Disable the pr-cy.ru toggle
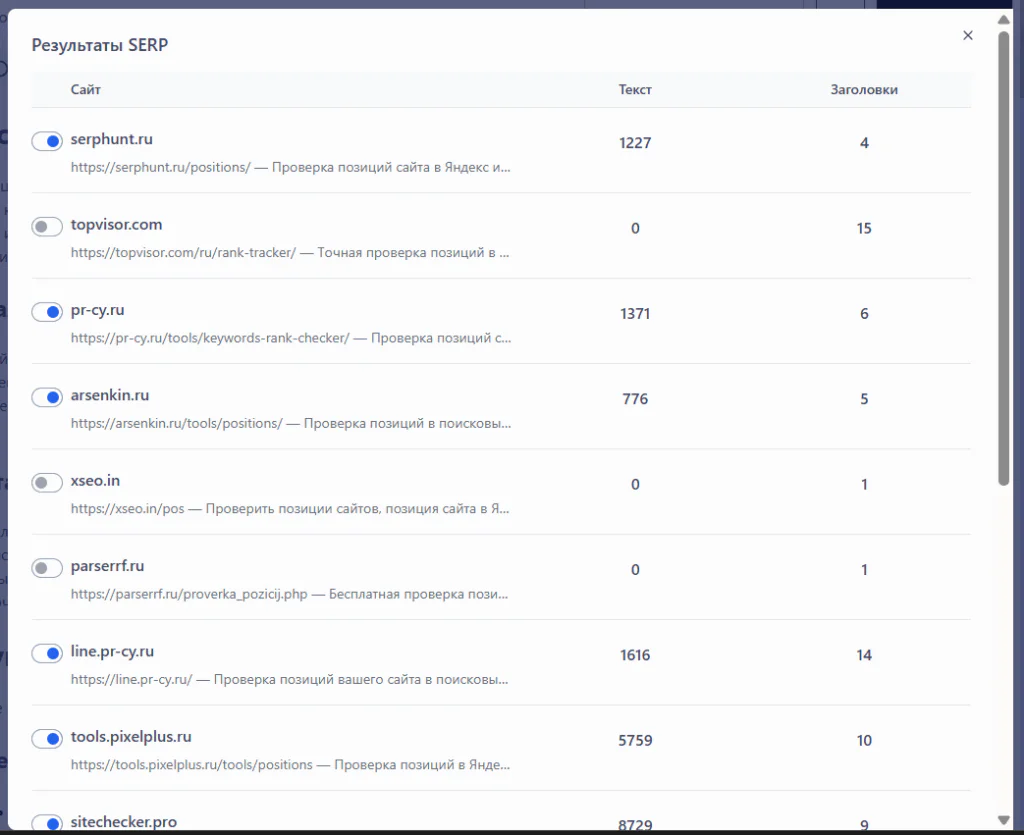Image resolution: width=1024 pixels, height=835 pixels. click(x=47, y=311)
